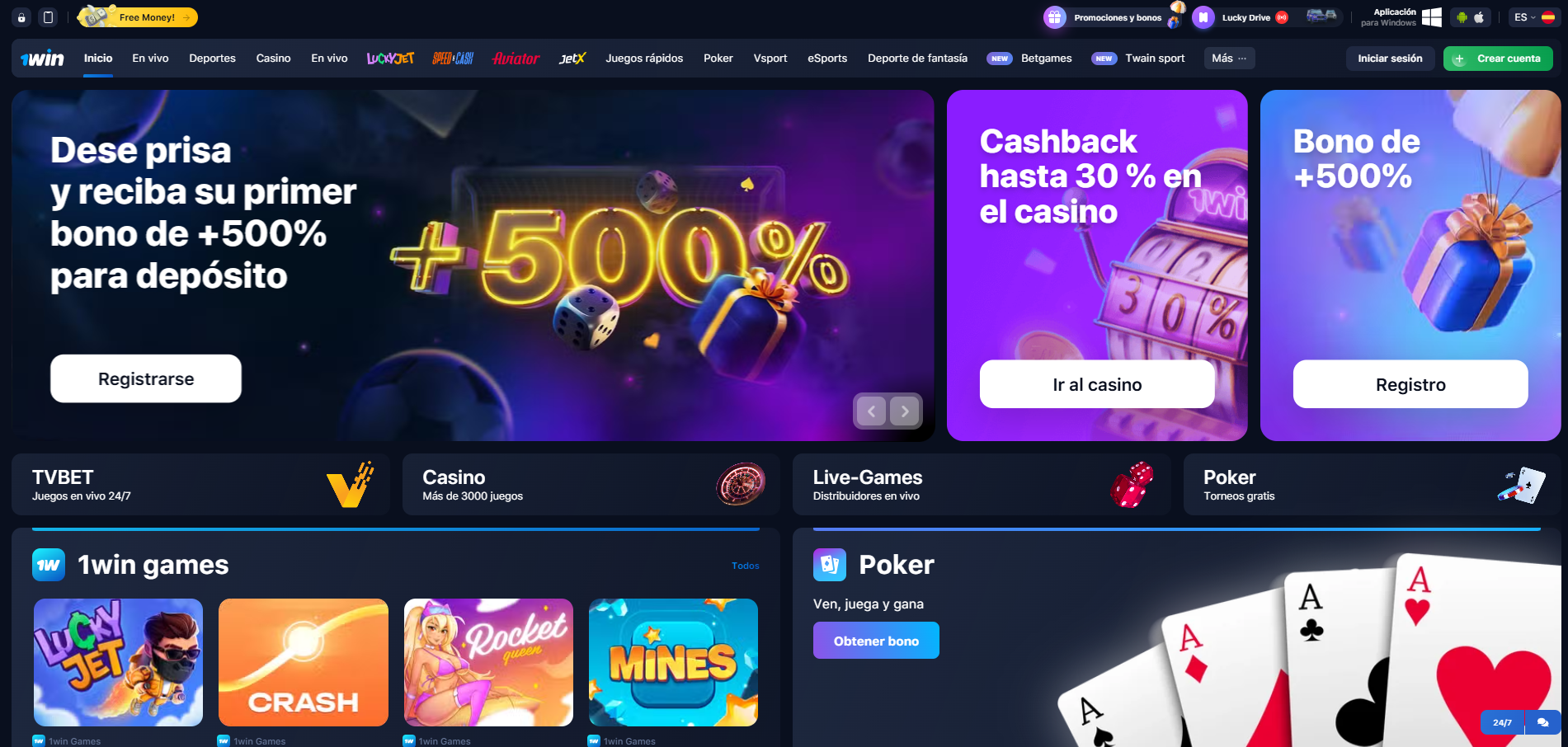Go to next banner slide arrow
Image resolution: width=1568 pixels, height=747 pixels.
(905, 411)
